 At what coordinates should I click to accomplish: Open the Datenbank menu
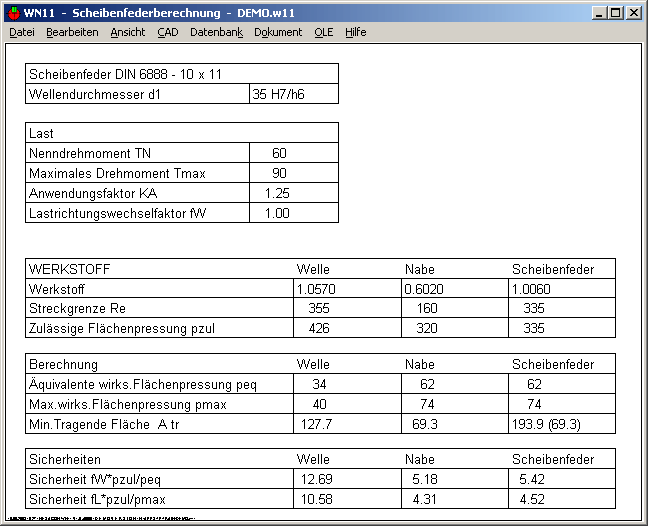click(x=216, y=32)
